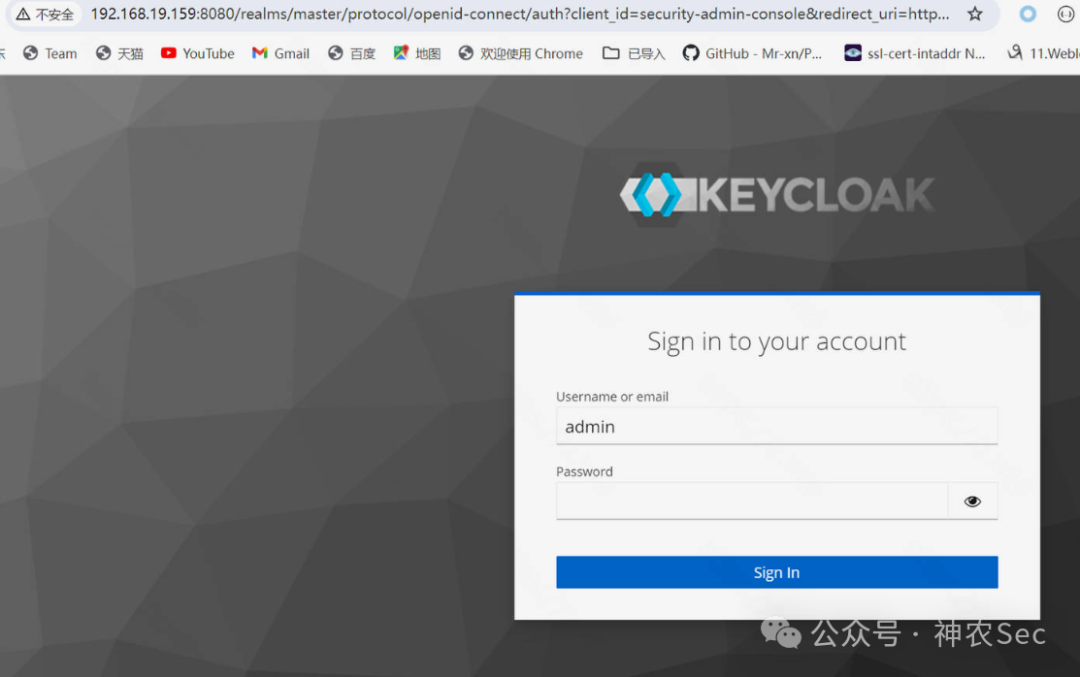This screenshot has height=677, width=1080.
Task: Bookmark this page with the star icon
Action: pyautogui.click(x=974, y=14)
